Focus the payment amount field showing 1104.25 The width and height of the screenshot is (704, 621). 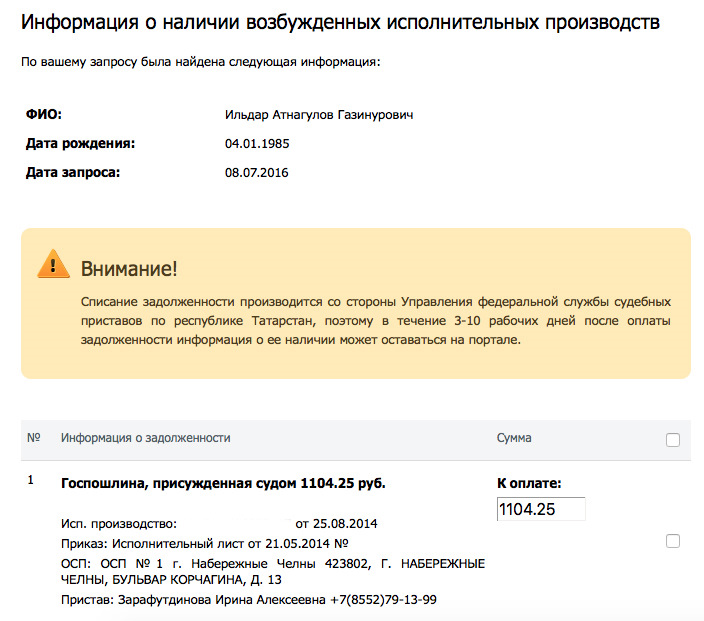tap(540, 509)
